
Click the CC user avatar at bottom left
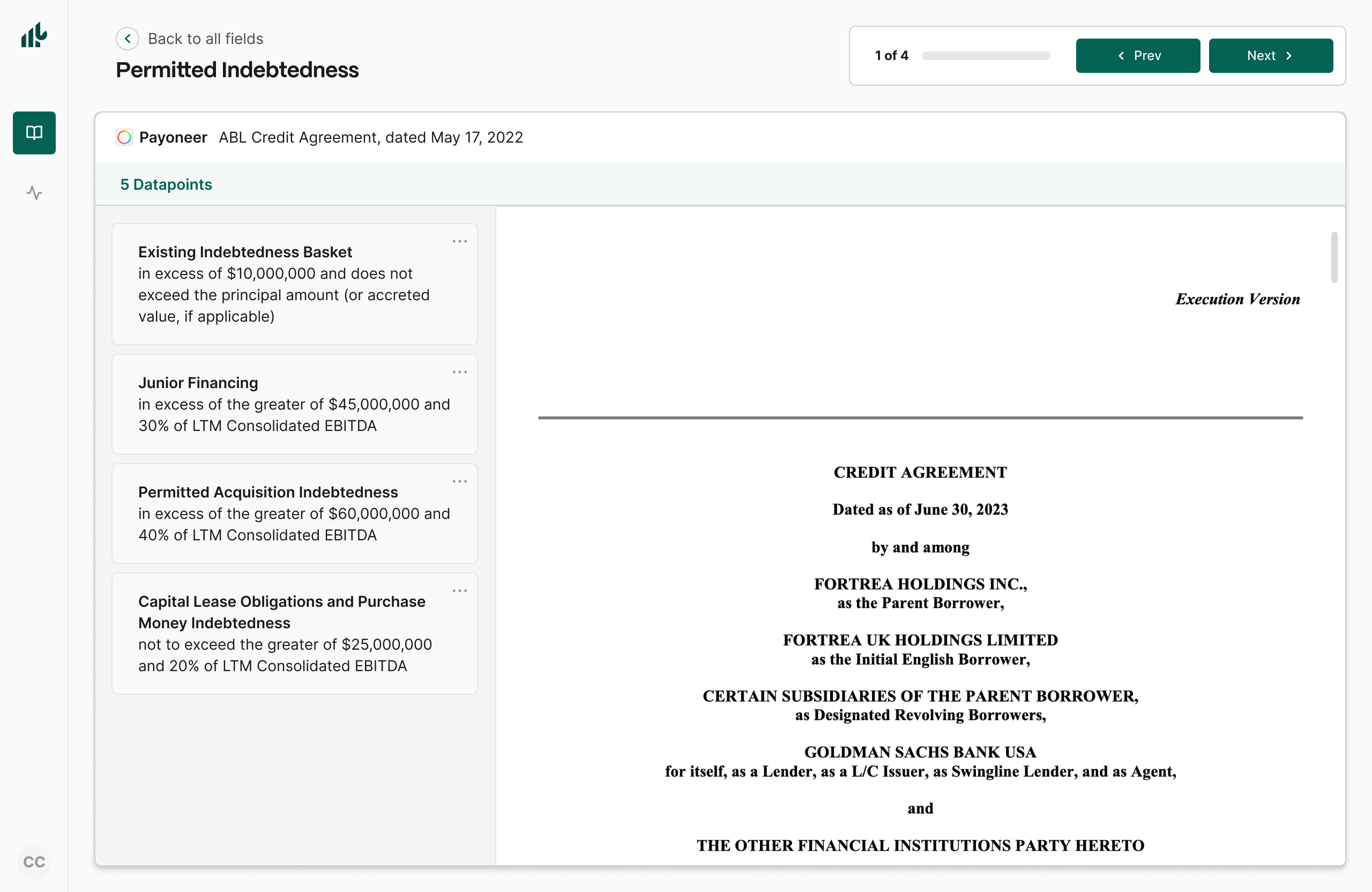(34, 861)
